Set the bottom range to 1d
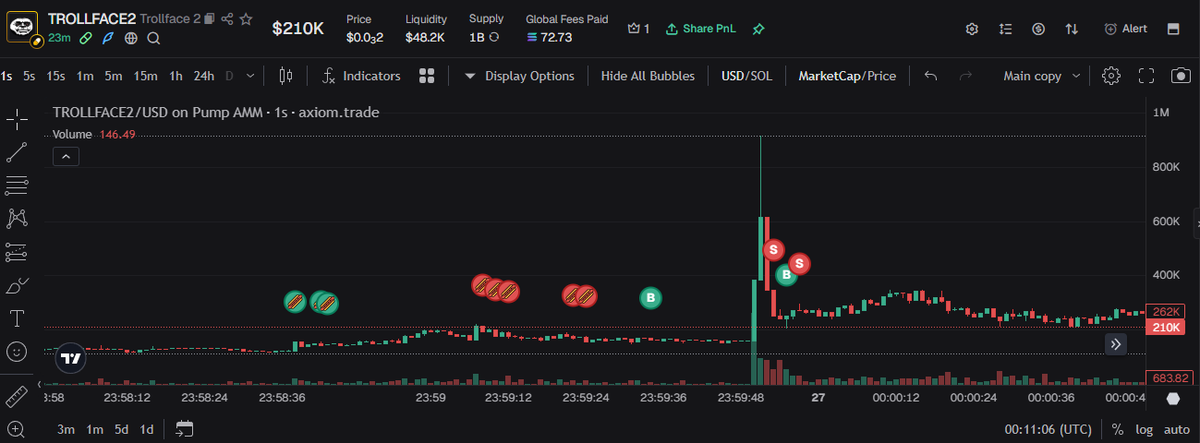 tap(146, 429)
